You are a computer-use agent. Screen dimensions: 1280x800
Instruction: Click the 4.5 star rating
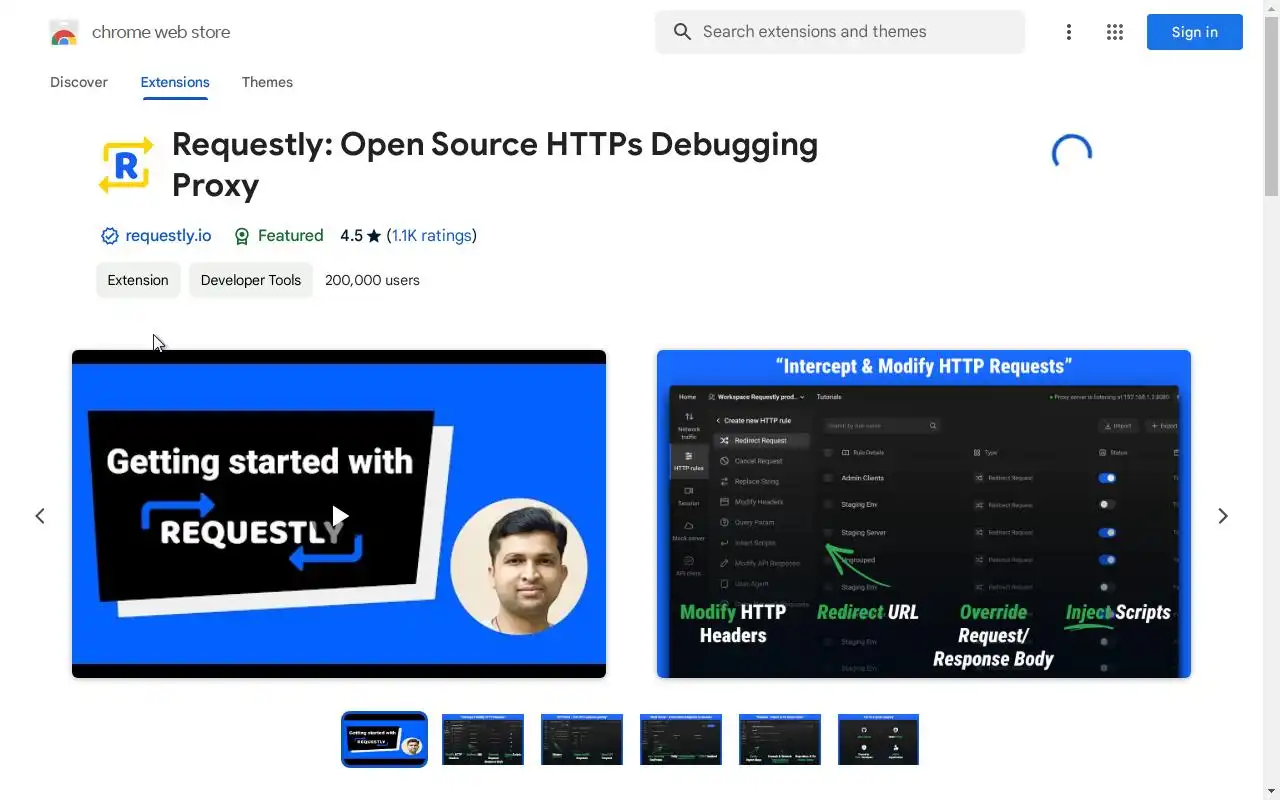pyautogui.click(x=360, y=236)
